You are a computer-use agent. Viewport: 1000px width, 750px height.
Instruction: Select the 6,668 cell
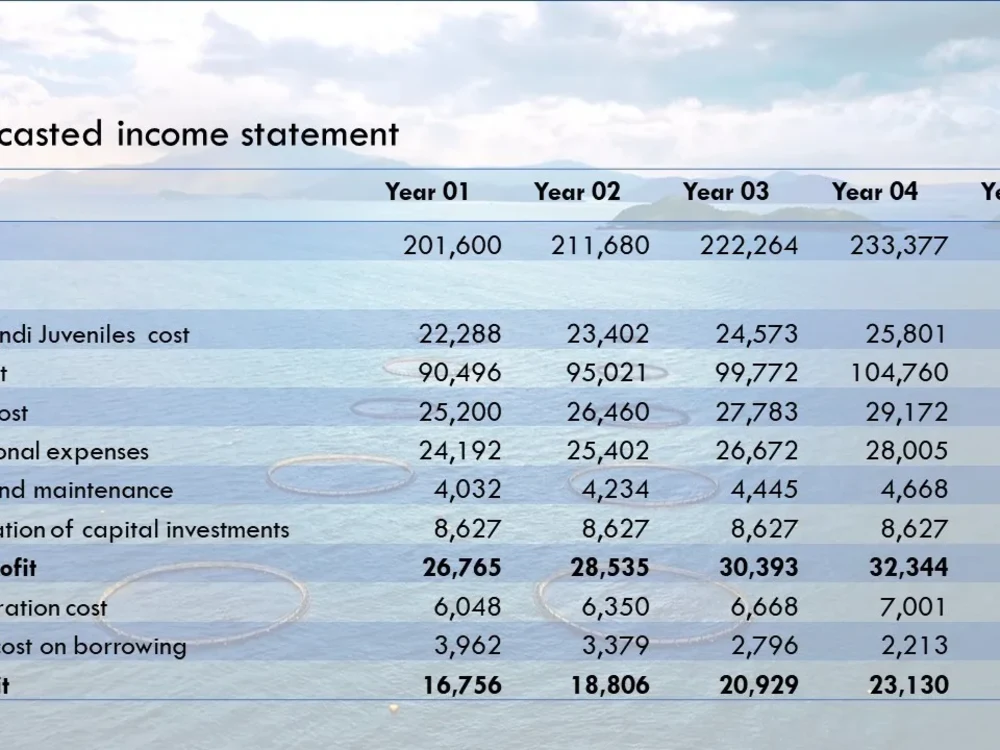coord(764,607)
